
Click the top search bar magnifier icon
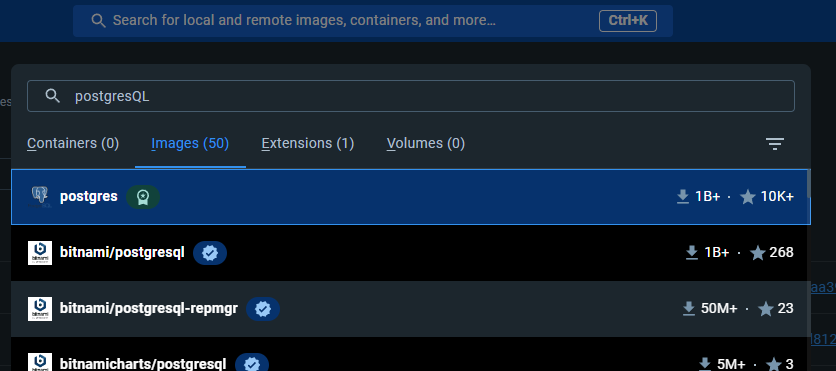(98, 21)
